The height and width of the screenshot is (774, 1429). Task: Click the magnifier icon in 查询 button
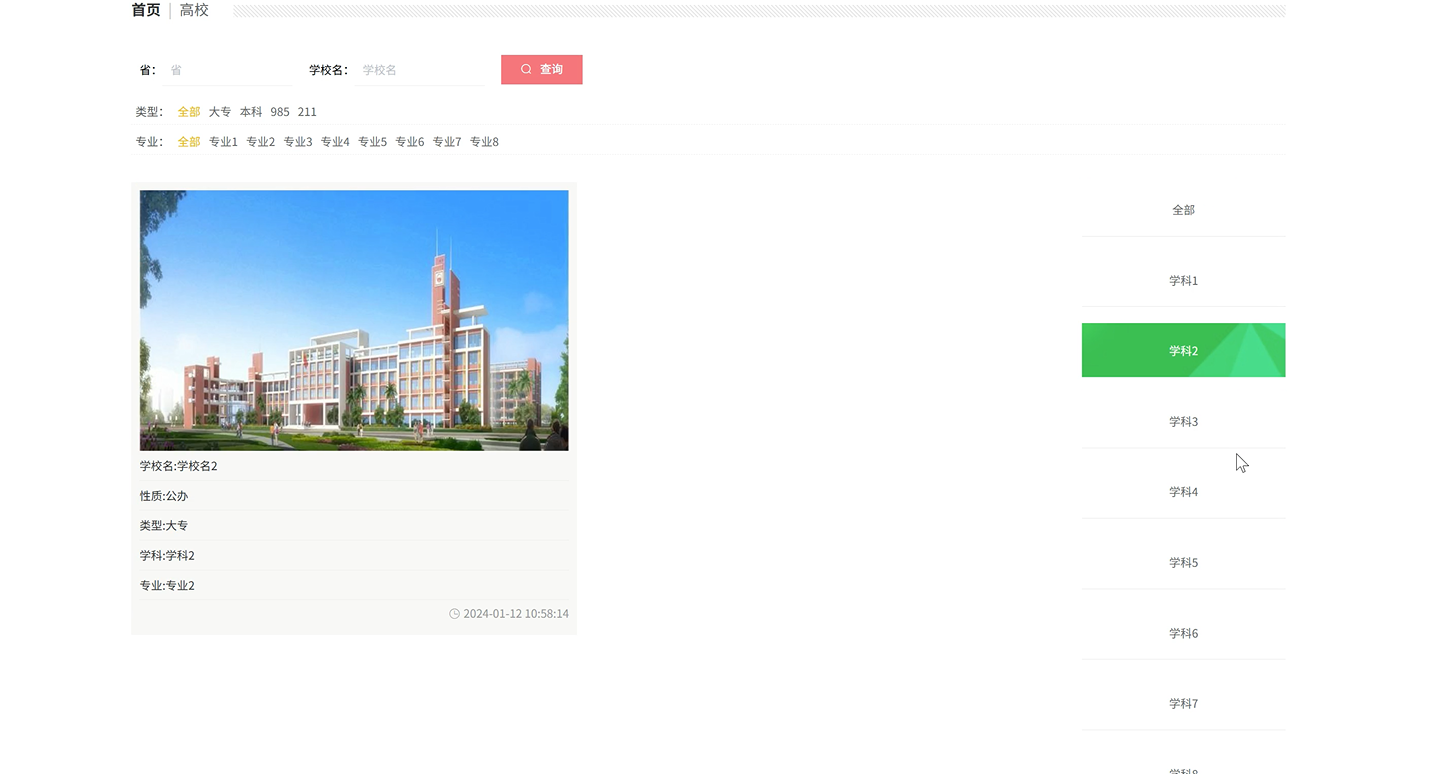[526, 69]
